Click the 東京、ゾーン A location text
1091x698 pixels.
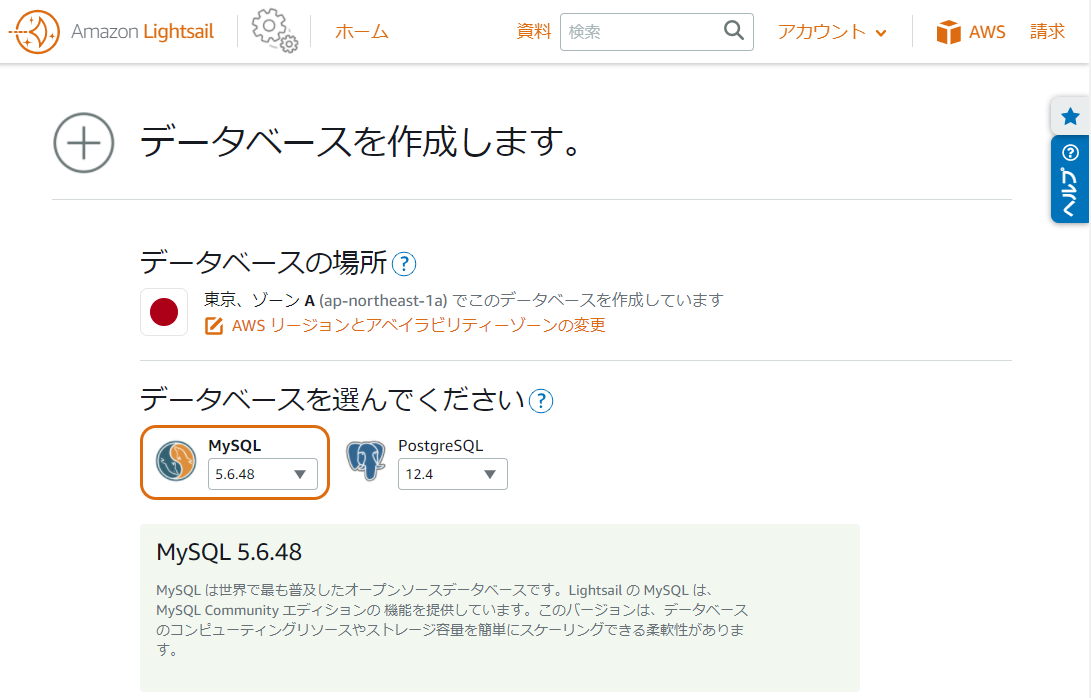(259, 300)
